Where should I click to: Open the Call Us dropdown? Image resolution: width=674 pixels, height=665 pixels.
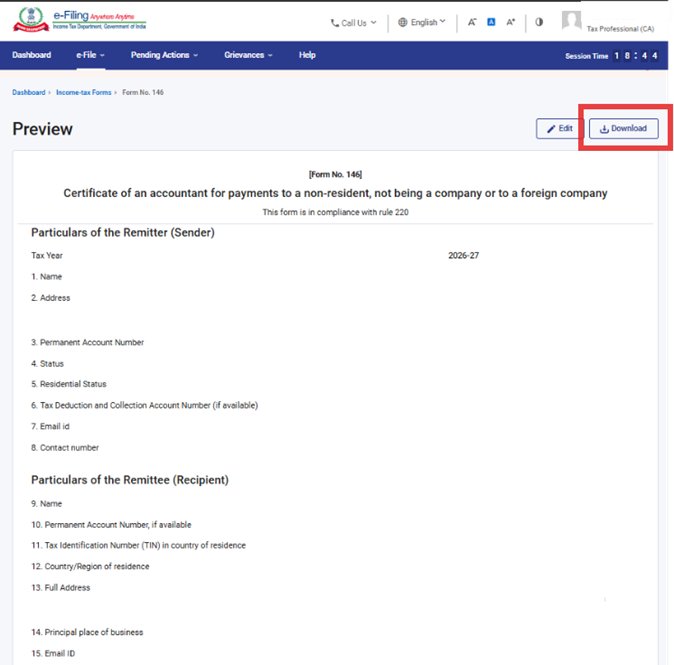coord(354,22)
